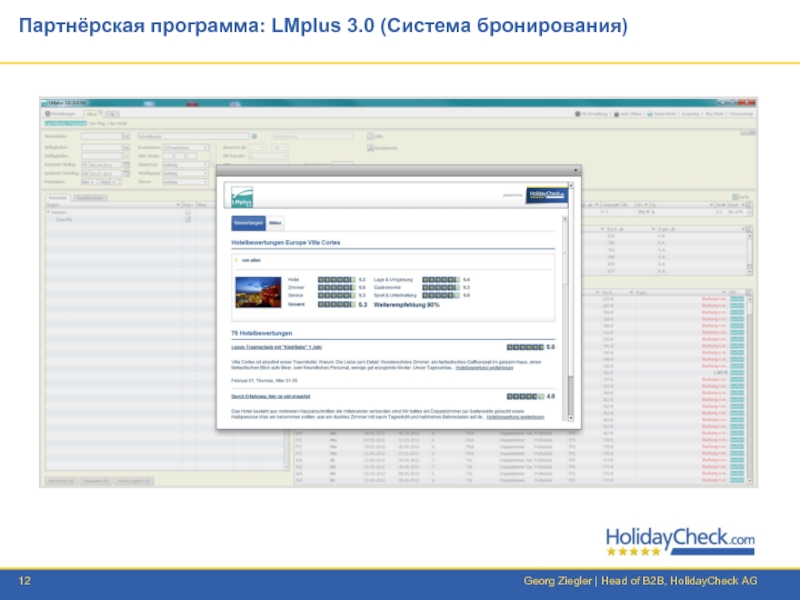Click the Fernwartung toolbar link
Viewport: 800px width, 600px height.
coord(741,114)
